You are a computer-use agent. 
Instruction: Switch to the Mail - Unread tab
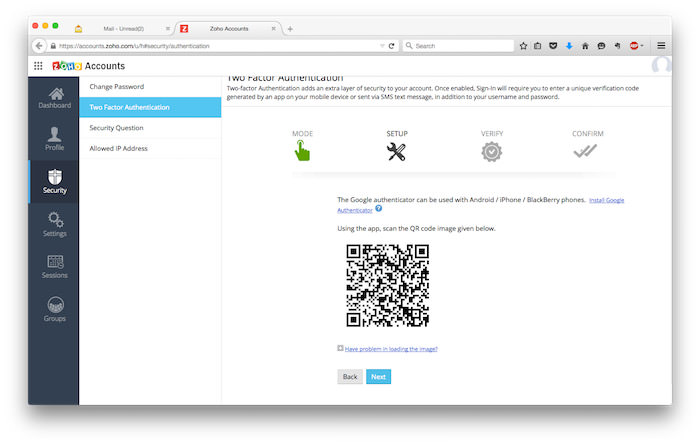pos(123,29)
